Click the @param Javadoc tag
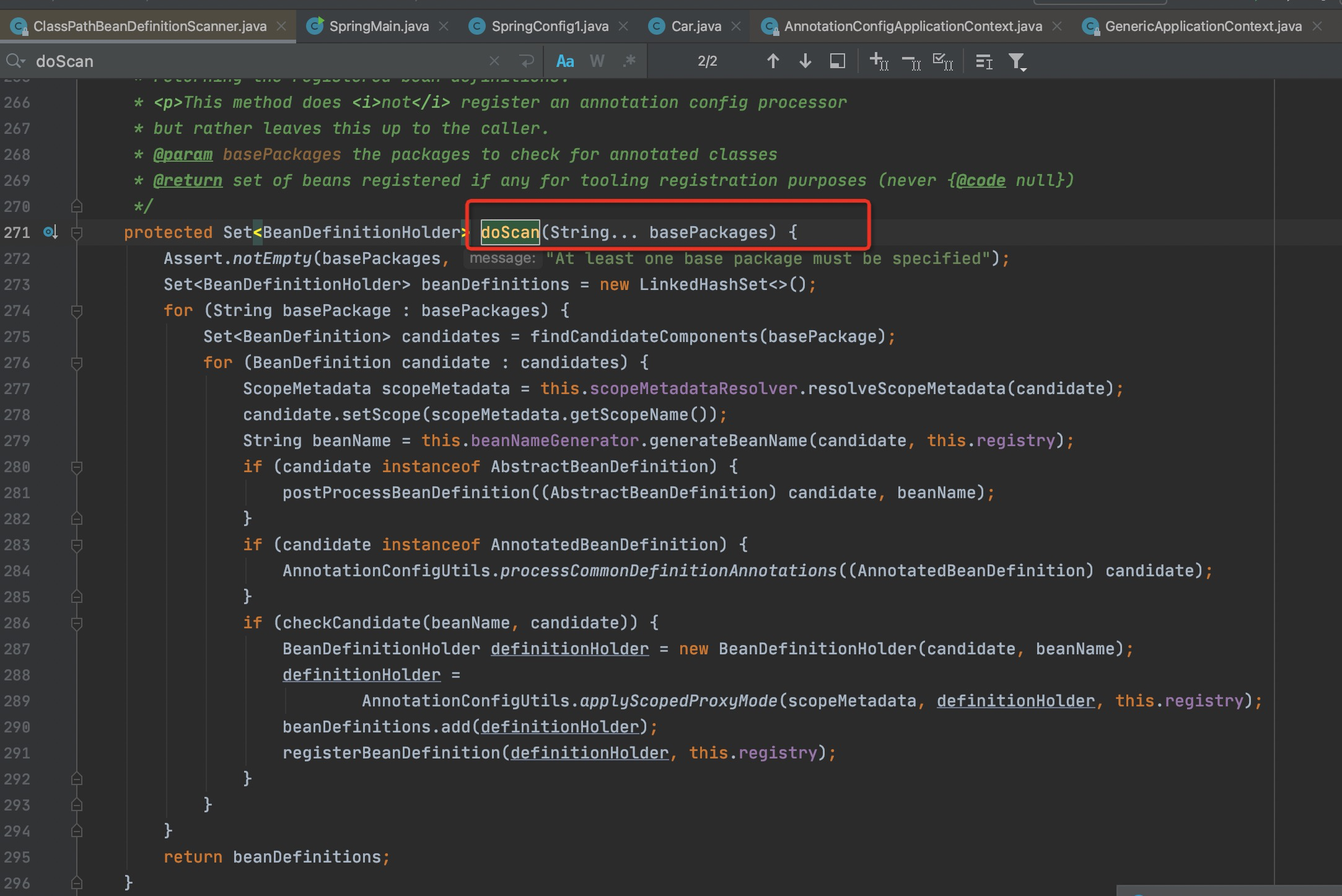This screenshot has width=1342, height=896. (183, 154)
